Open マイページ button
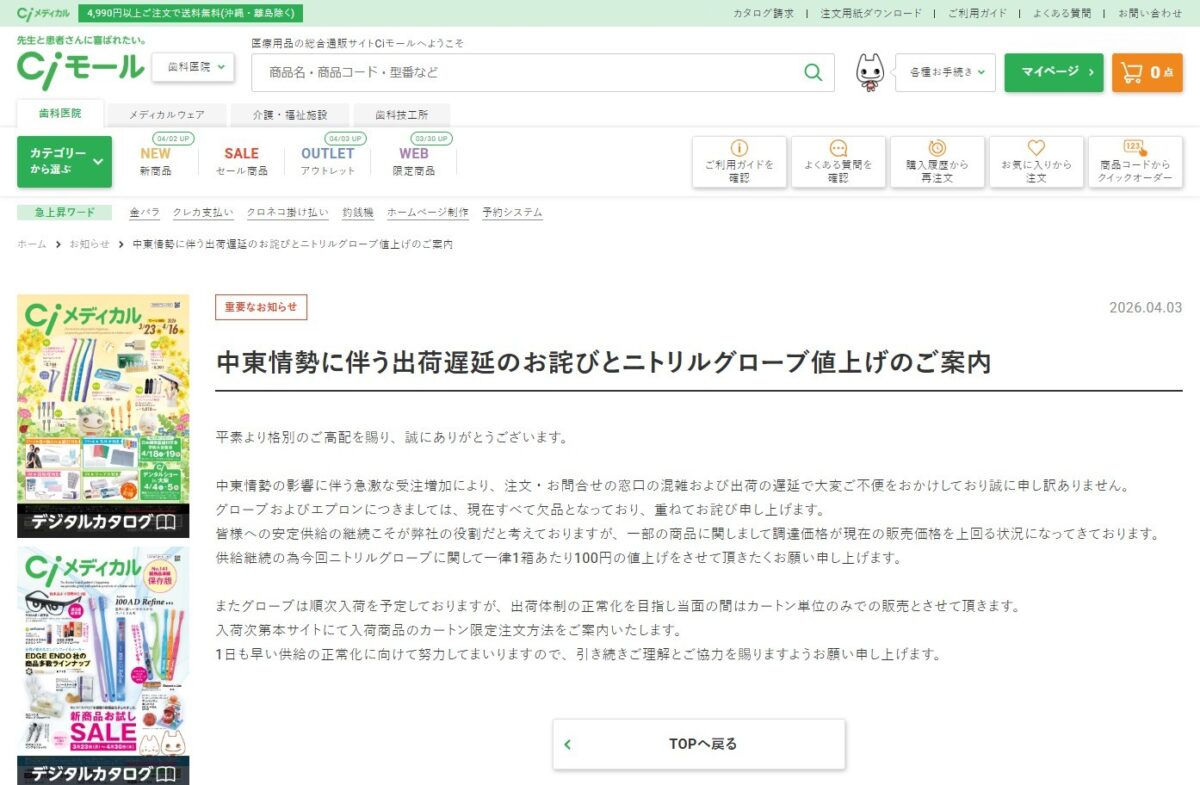Viewport: 1200px width, 785px height. (1053, 72)
